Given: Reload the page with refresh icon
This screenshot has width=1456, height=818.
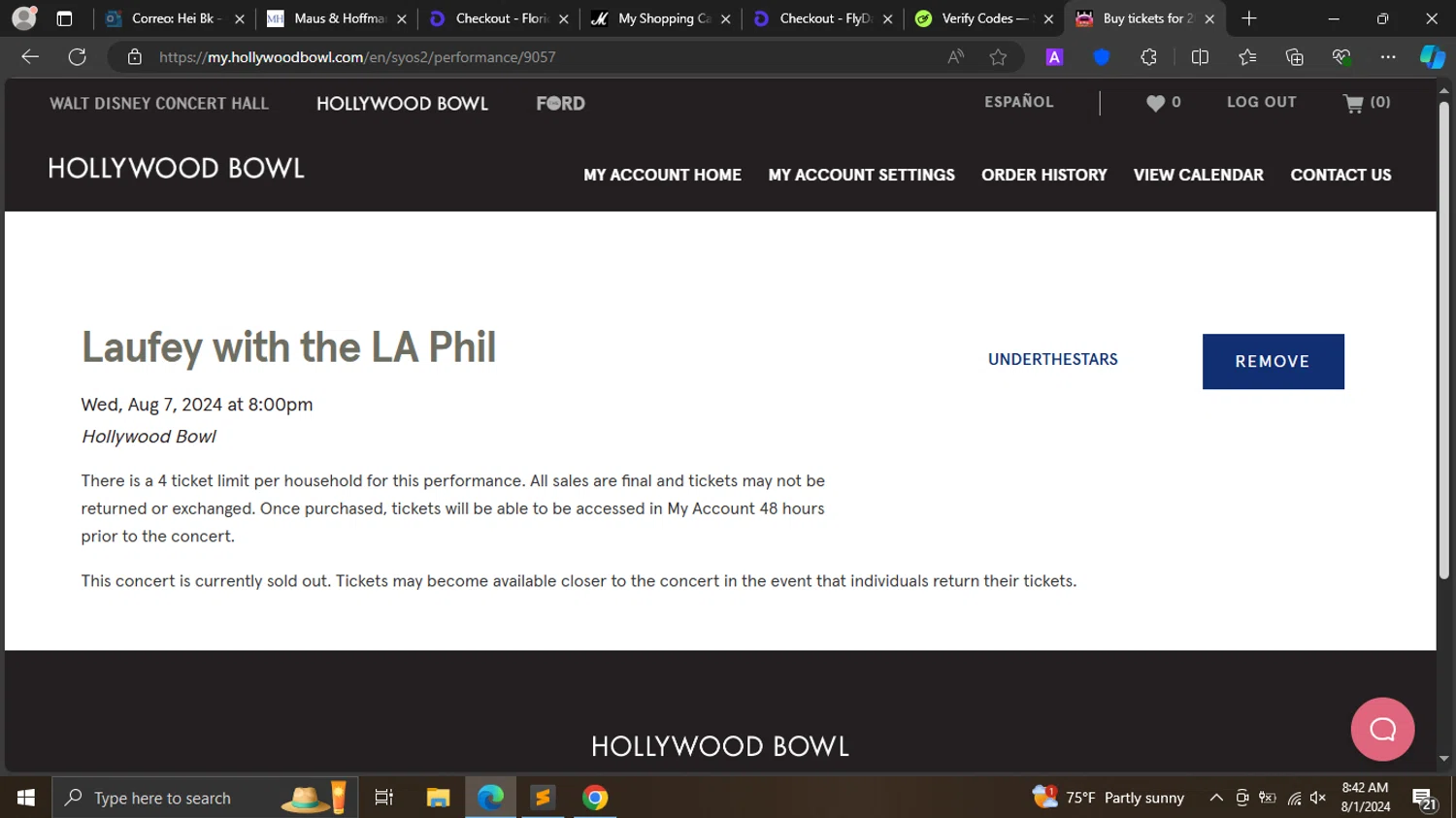Looking at the screenshot, I should click(x=78, y=57).
